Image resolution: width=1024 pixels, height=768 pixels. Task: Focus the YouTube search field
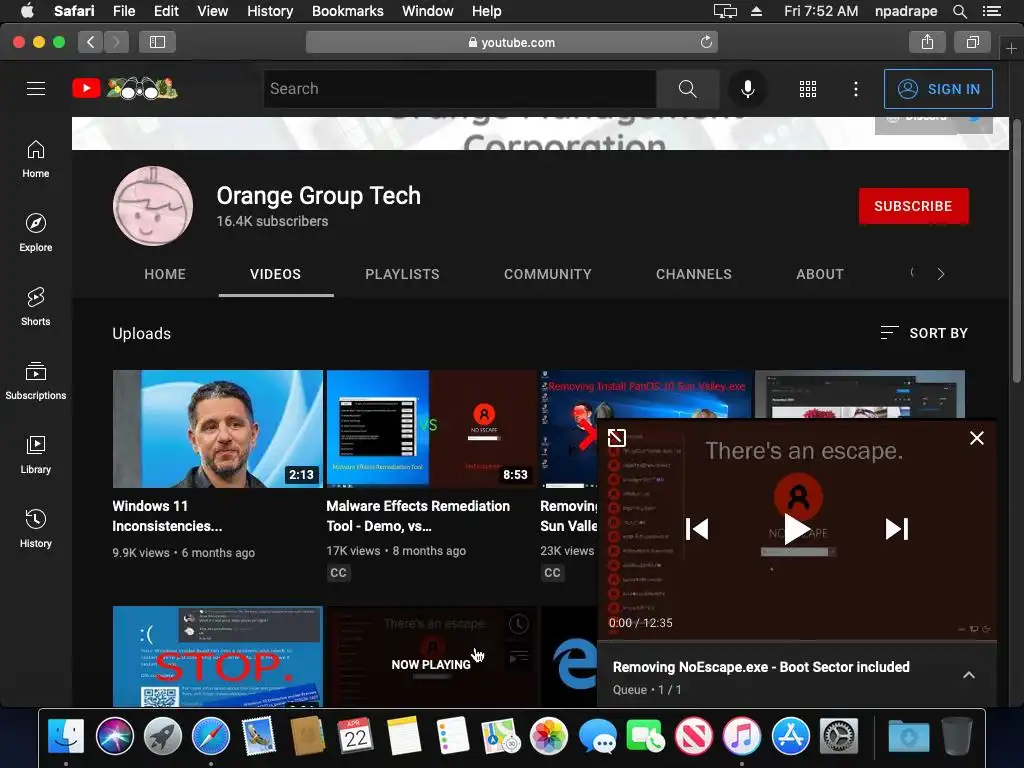click(x=460, y=89)
